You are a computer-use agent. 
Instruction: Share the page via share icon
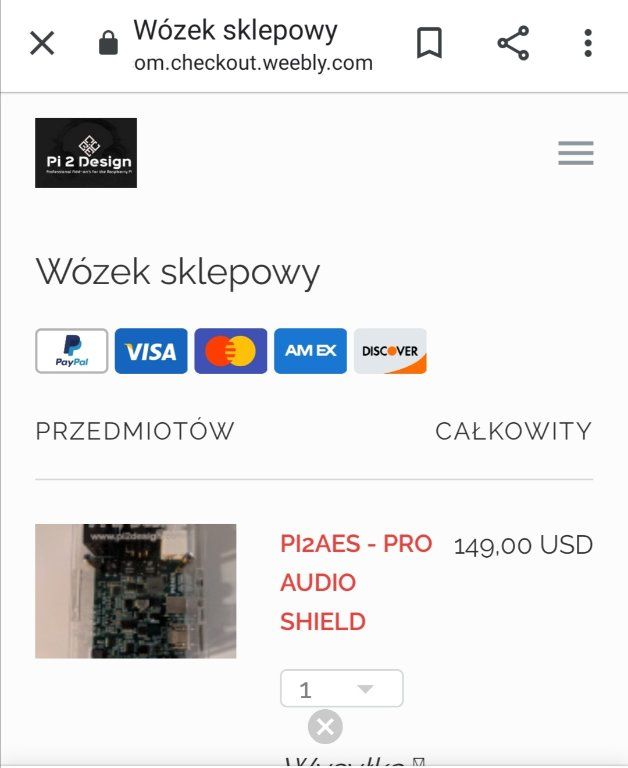tap(513, 43)
